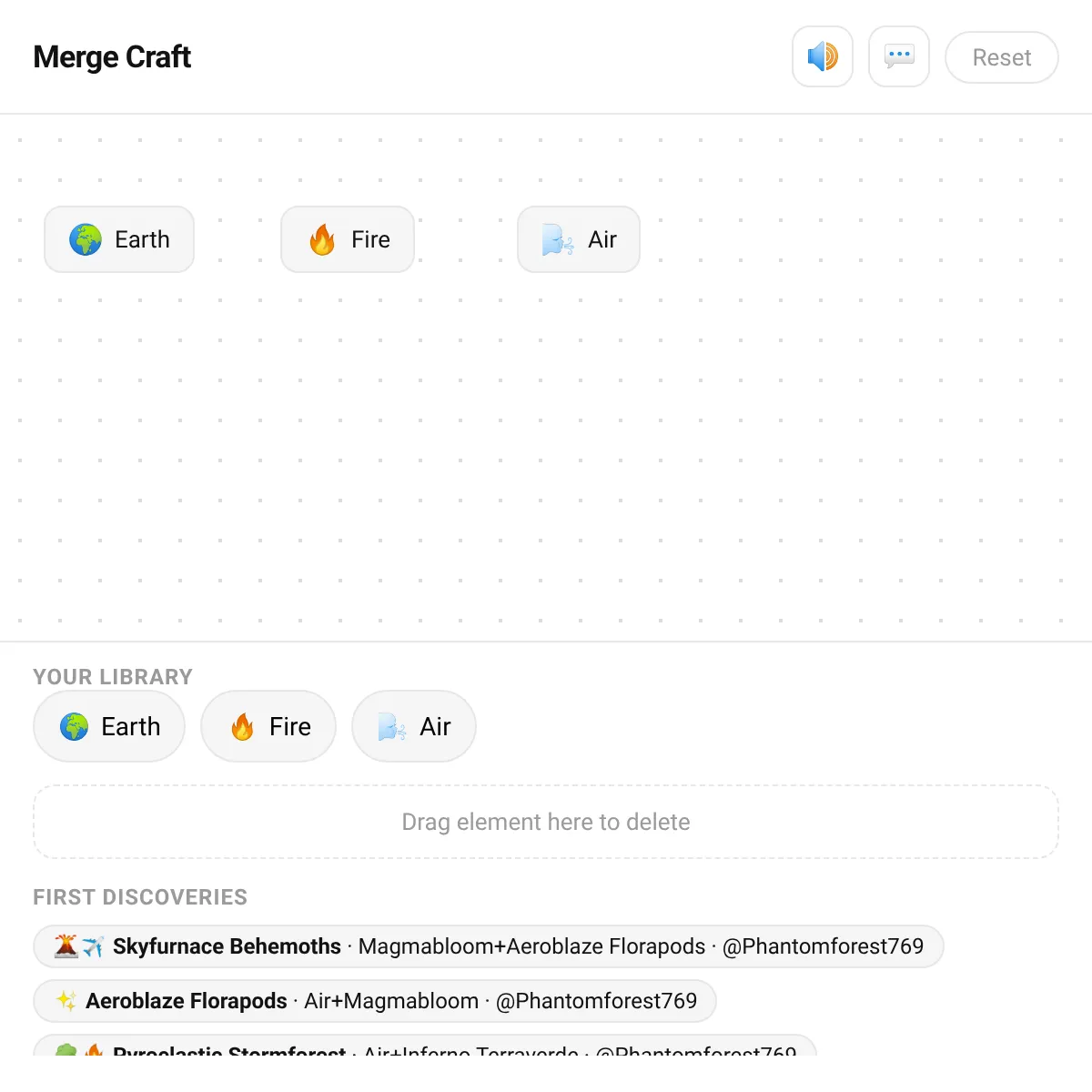Screen dimensions: 1092x1092
Task: Pick Air from Your Library
Action: 414,726
